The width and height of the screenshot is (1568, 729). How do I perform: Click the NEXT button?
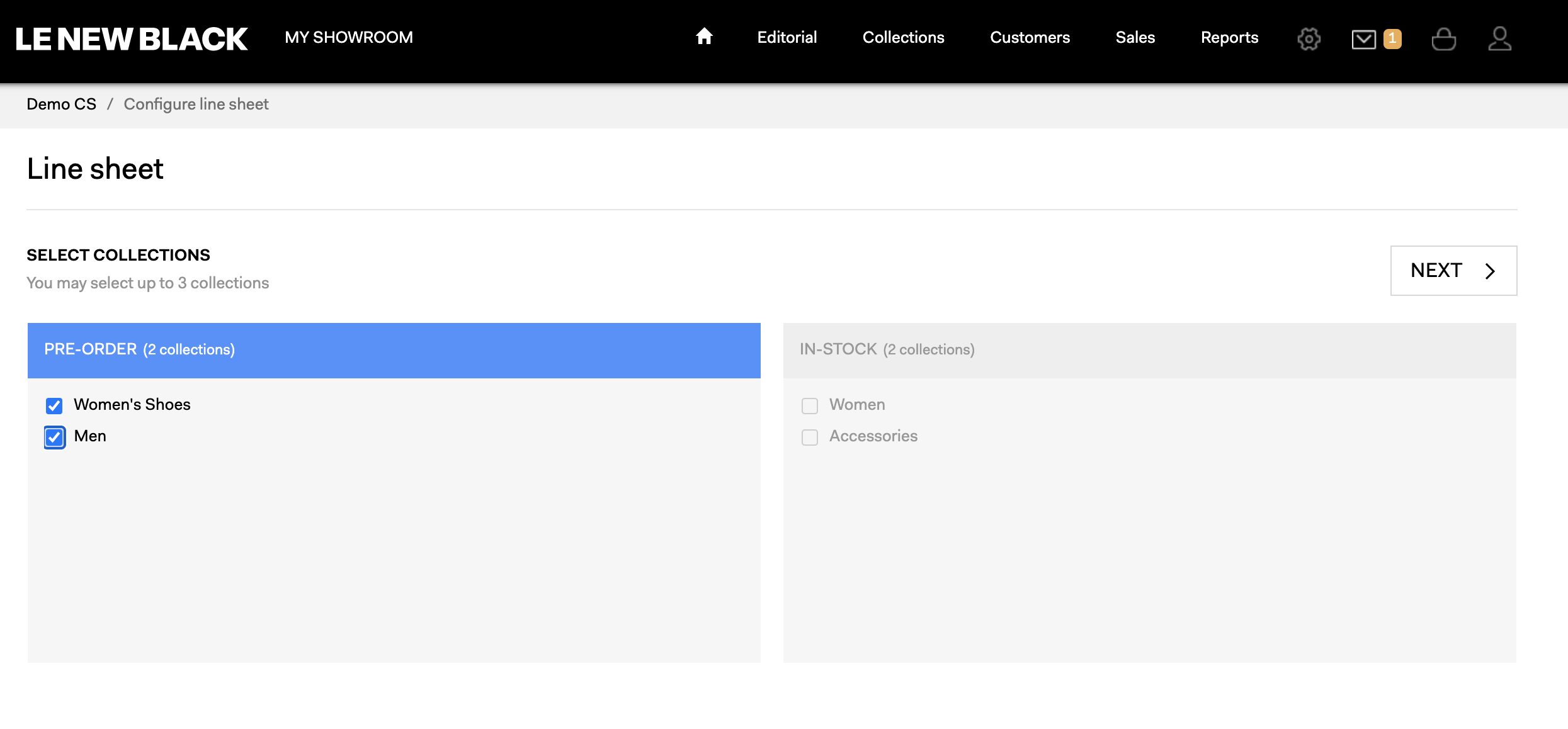pos(1453,271)
